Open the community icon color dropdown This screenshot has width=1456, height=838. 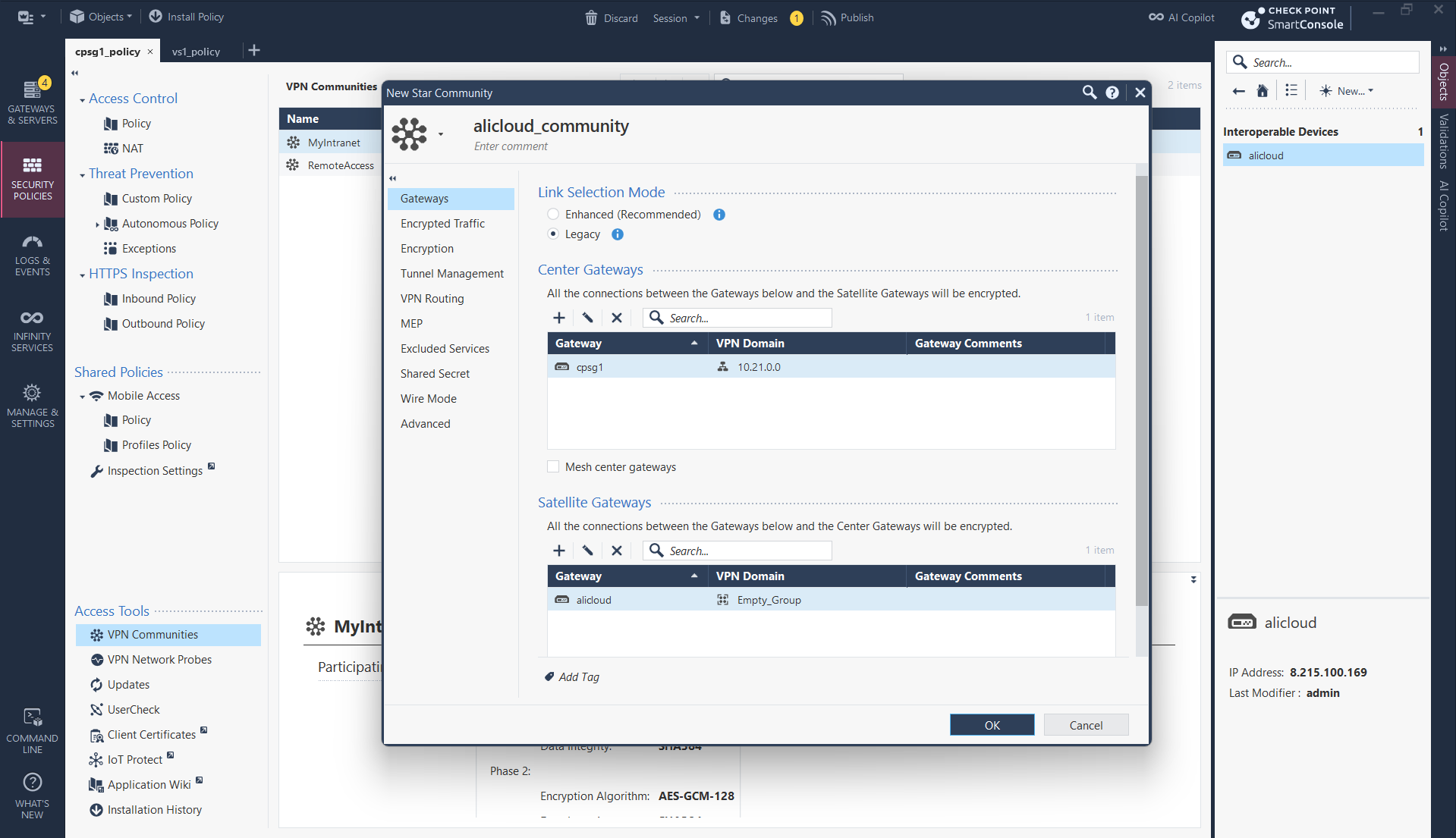tap(441, 134)
